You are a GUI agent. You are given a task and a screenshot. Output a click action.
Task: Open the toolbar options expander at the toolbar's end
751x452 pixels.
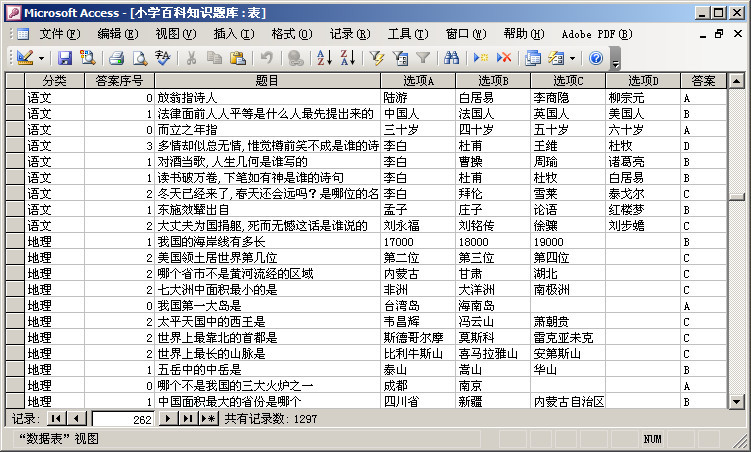[616, 58]
